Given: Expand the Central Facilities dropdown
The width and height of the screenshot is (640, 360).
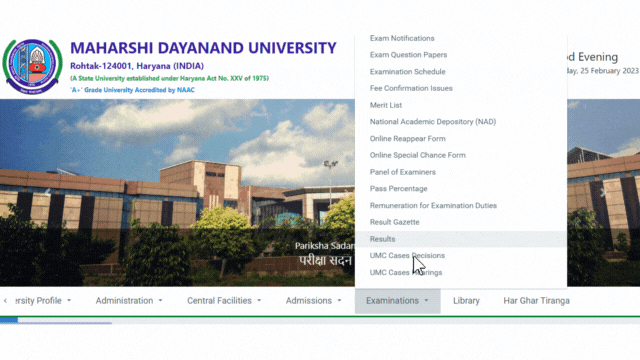Looking at the screenshot, I should pyautogui.click(x=224, y=301).
